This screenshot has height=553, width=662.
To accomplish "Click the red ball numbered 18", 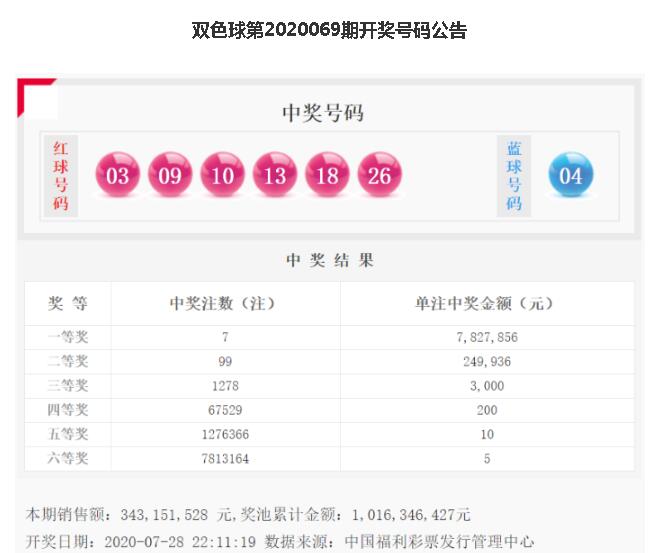I will [x=327, y=176].
